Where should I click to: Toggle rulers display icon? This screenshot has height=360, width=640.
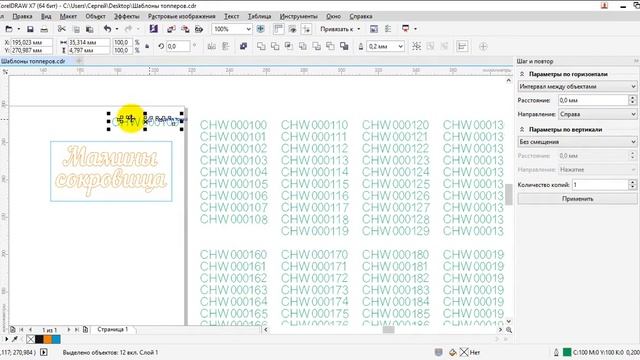[278, 29]
